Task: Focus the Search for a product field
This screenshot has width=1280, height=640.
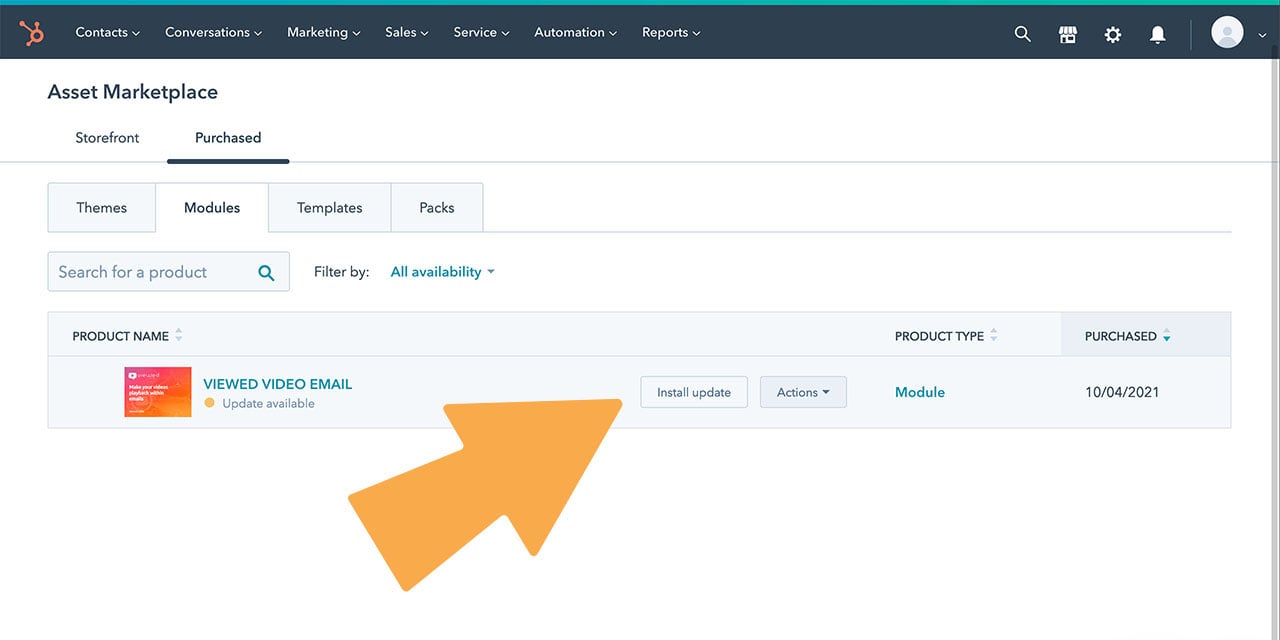Action: tap(168, 272)
